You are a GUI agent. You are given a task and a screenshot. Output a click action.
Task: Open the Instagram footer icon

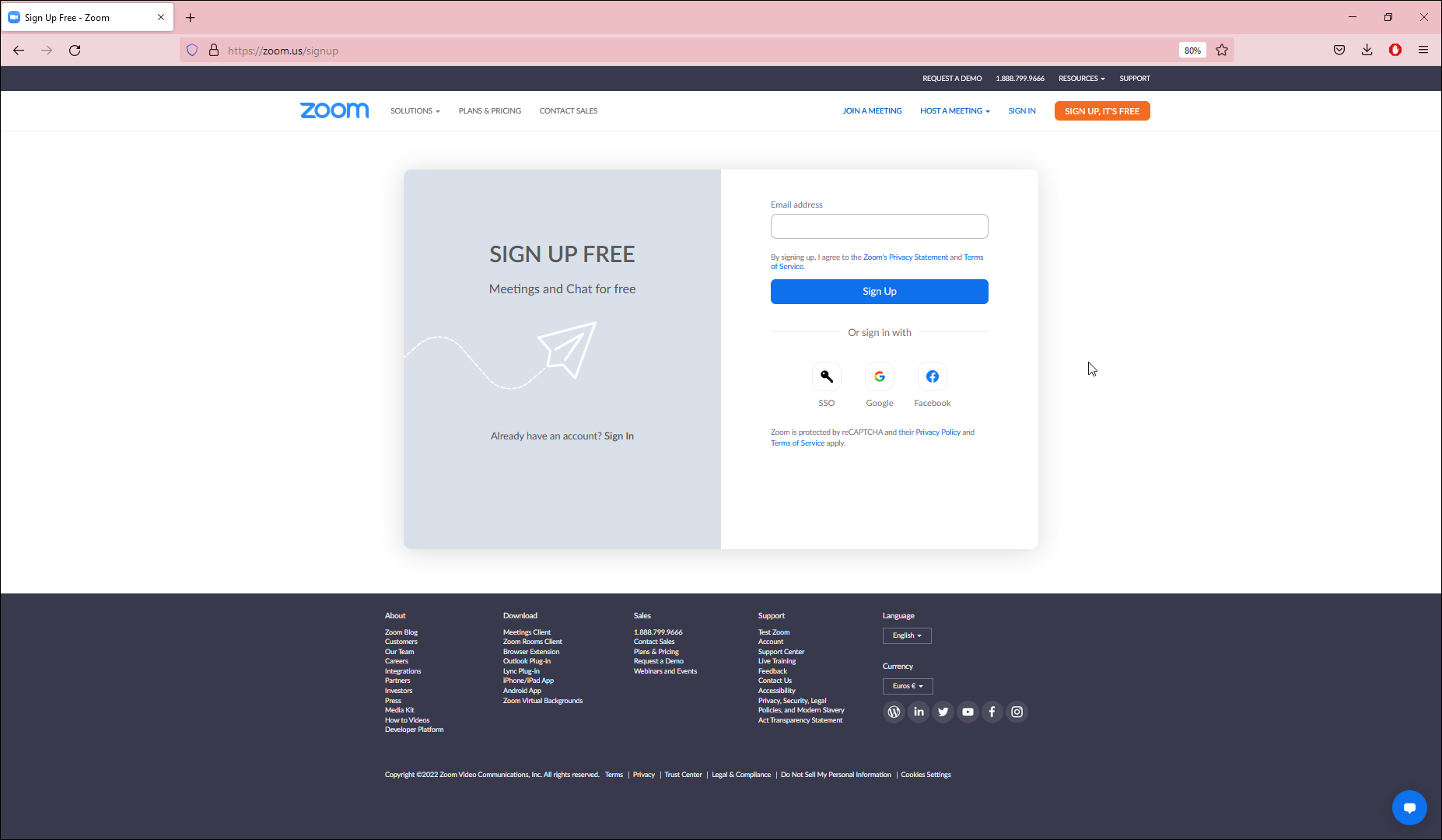tap(1017, 712)
